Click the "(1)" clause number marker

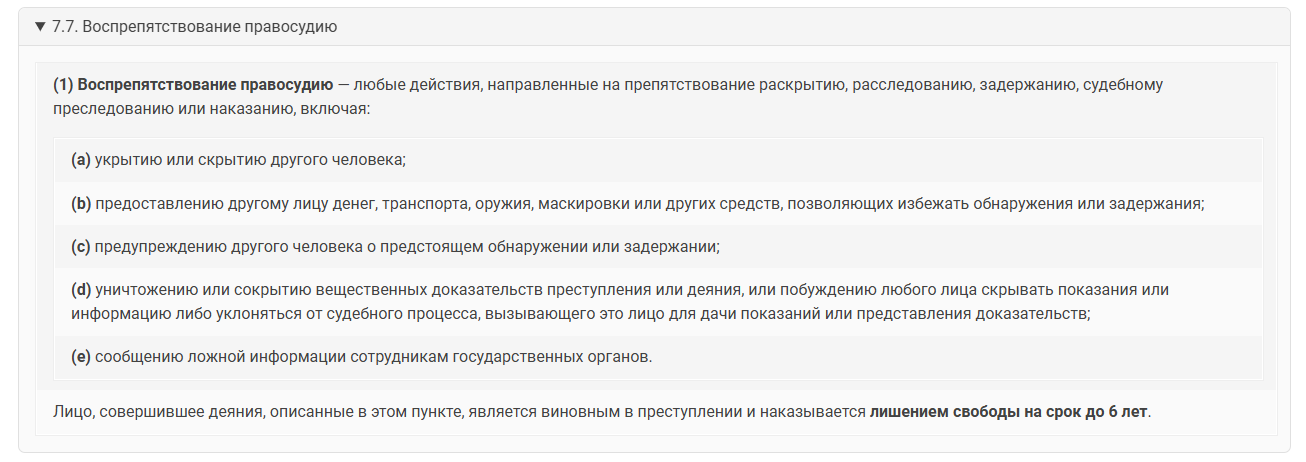click(63, 85)
